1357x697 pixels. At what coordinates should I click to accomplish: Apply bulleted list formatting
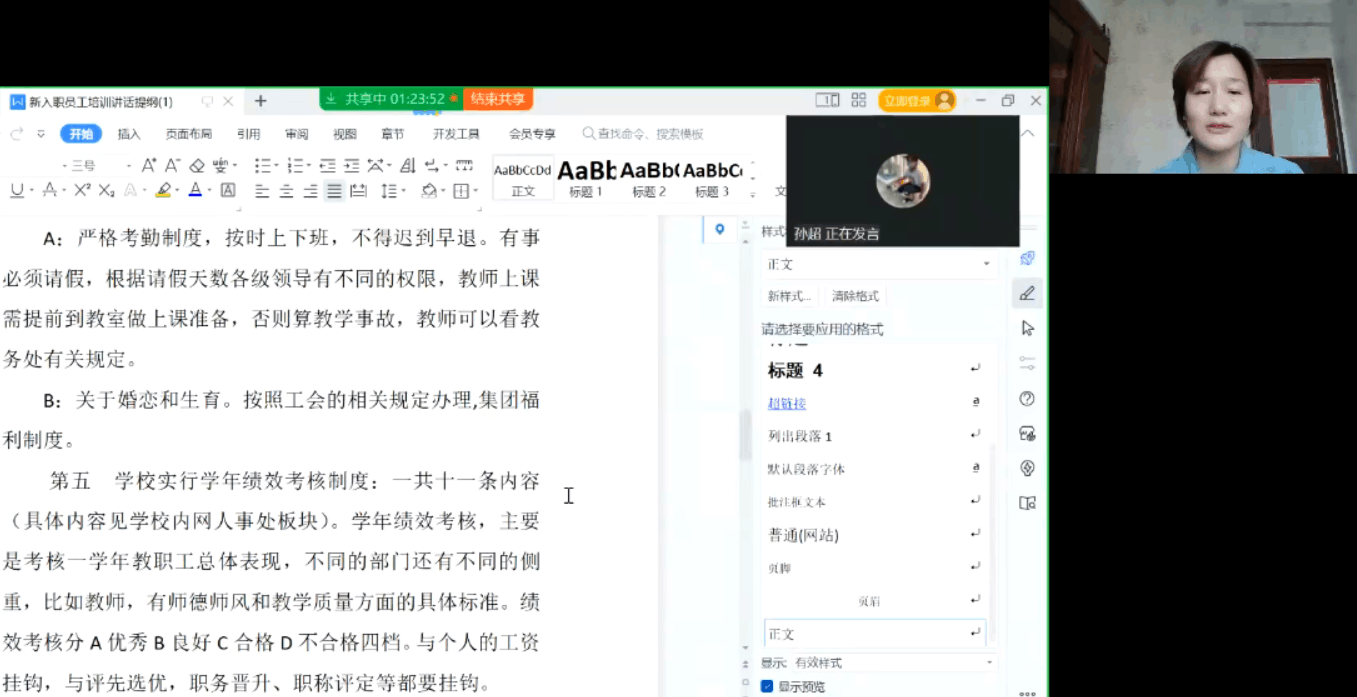pyautogui.click(x=262, y=165)
